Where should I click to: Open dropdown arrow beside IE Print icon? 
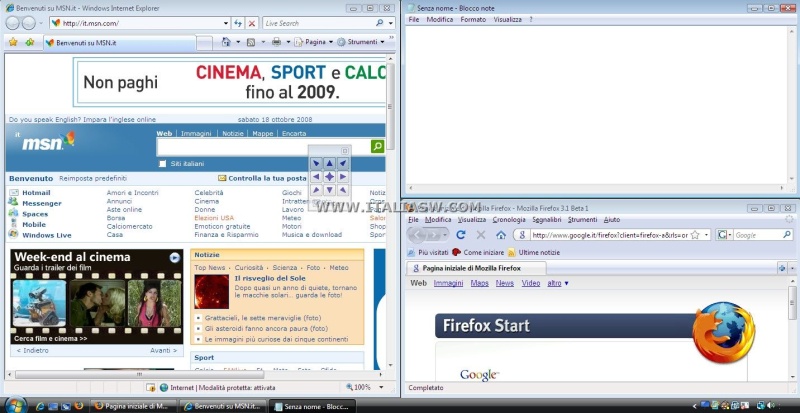[288, 42]
